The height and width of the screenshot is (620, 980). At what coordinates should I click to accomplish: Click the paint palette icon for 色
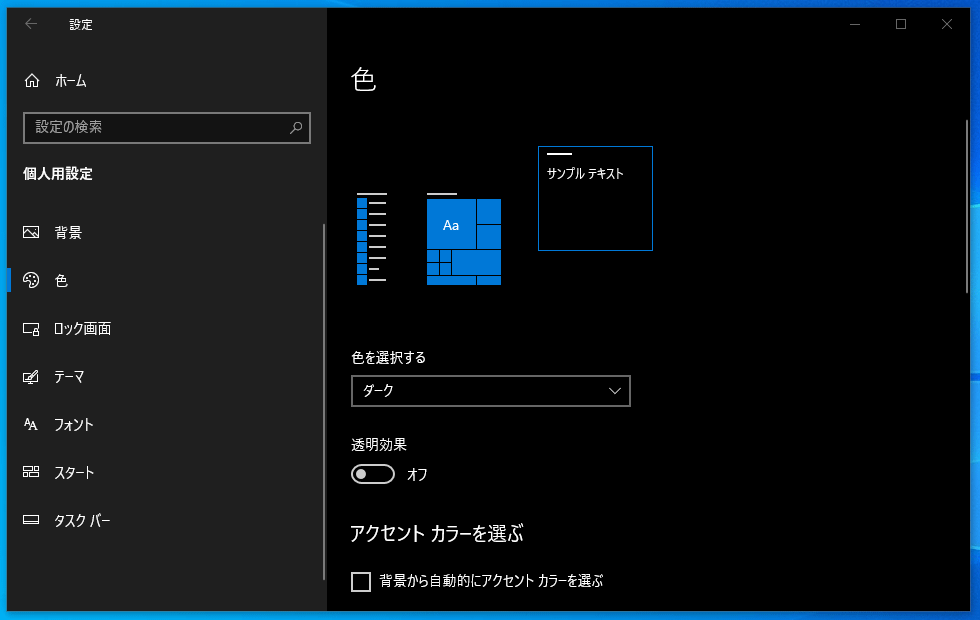[29, 280]
